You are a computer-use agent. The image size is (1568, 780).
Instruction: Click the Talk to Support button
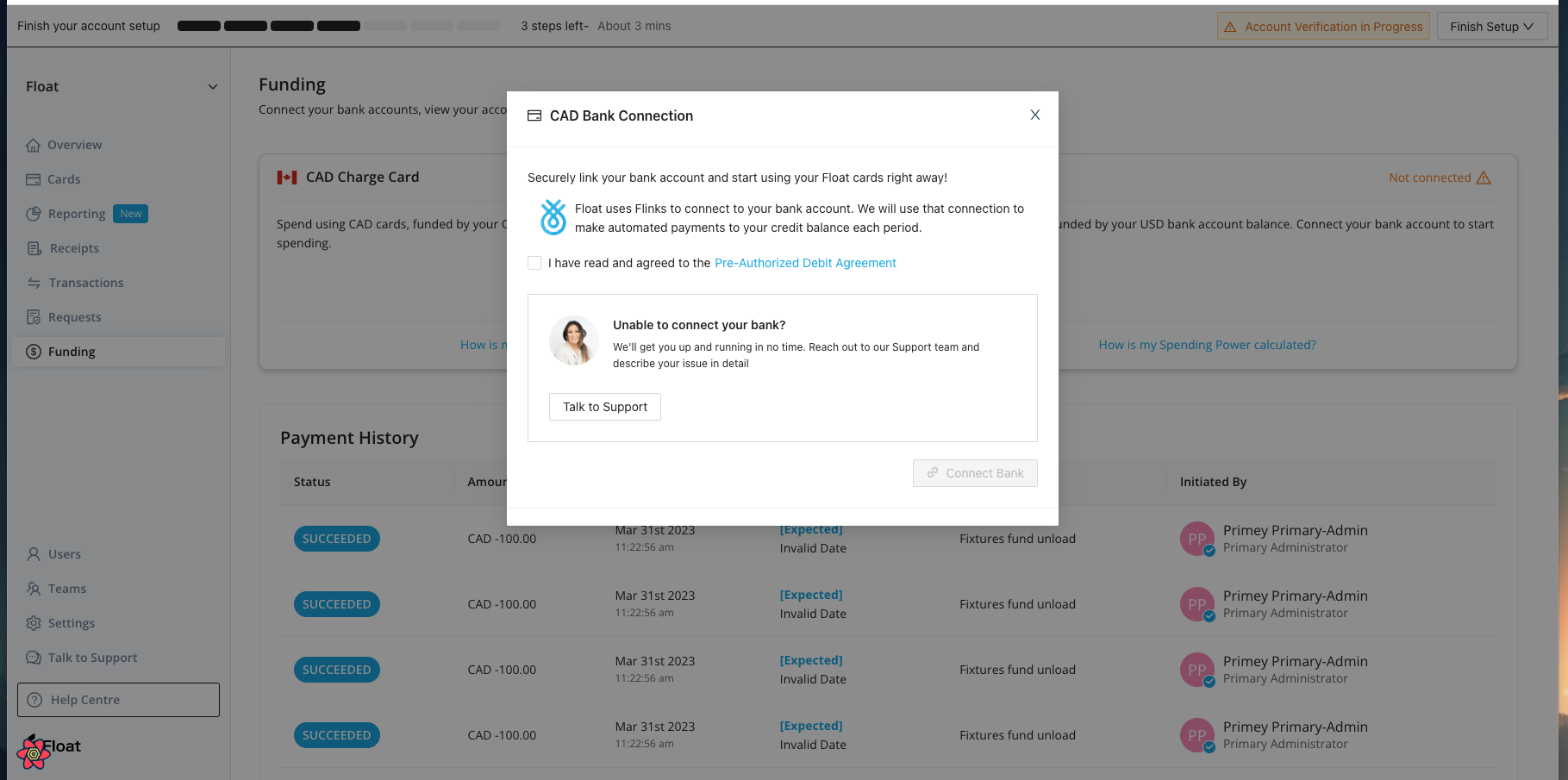pyautogui.click(x=604, y=406)
